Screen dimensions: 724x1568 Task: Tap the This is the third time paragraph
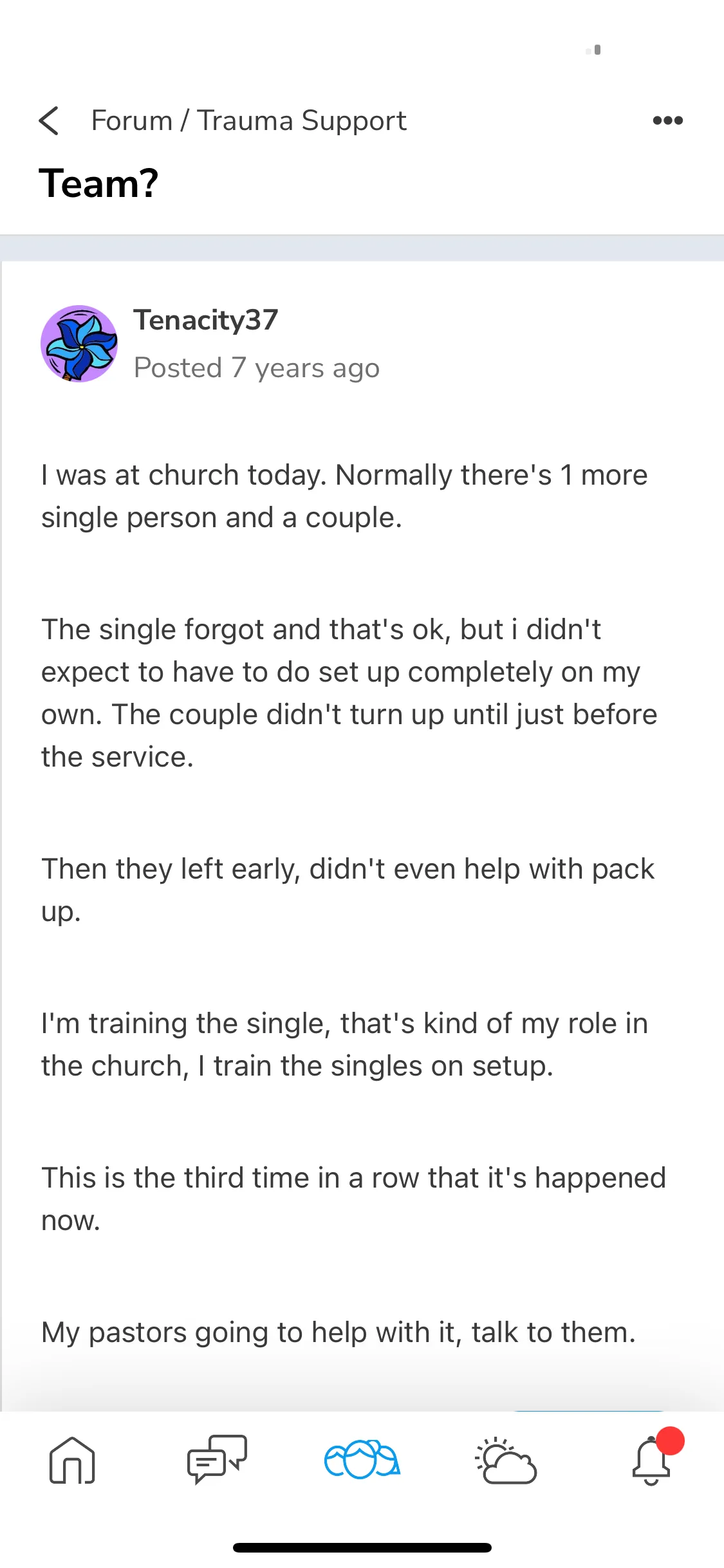[x=353, y=1199]
